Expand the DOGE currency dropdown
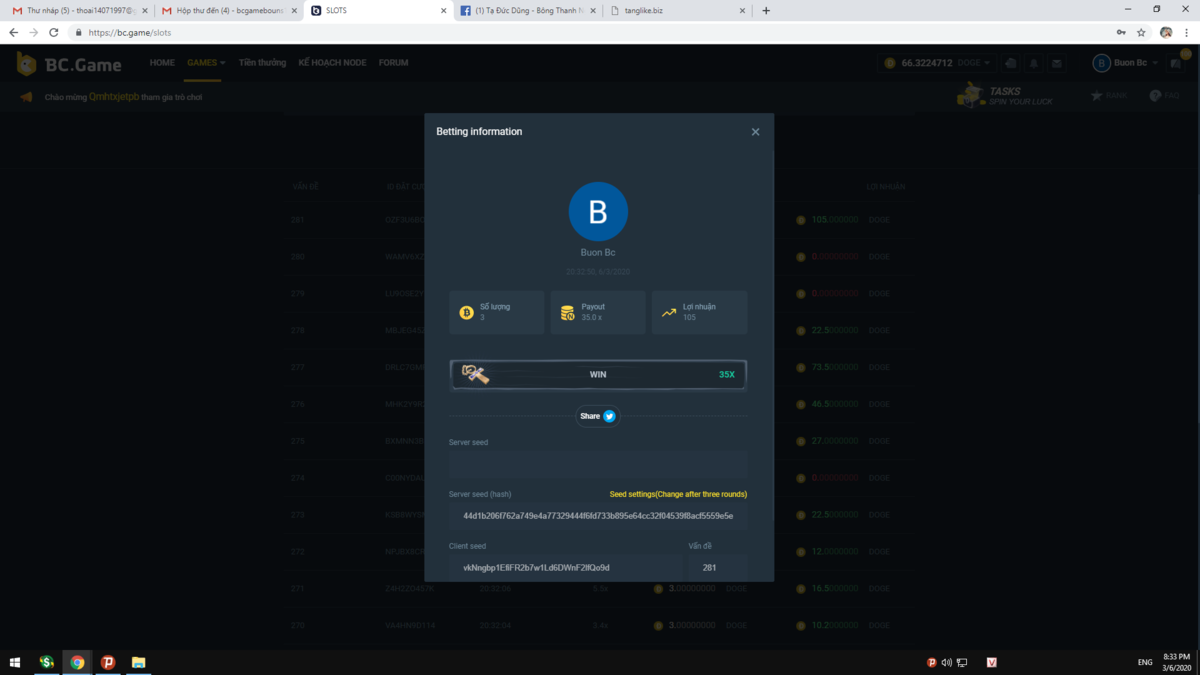This screenshot has width=1200, height=675. pos(973,63)
